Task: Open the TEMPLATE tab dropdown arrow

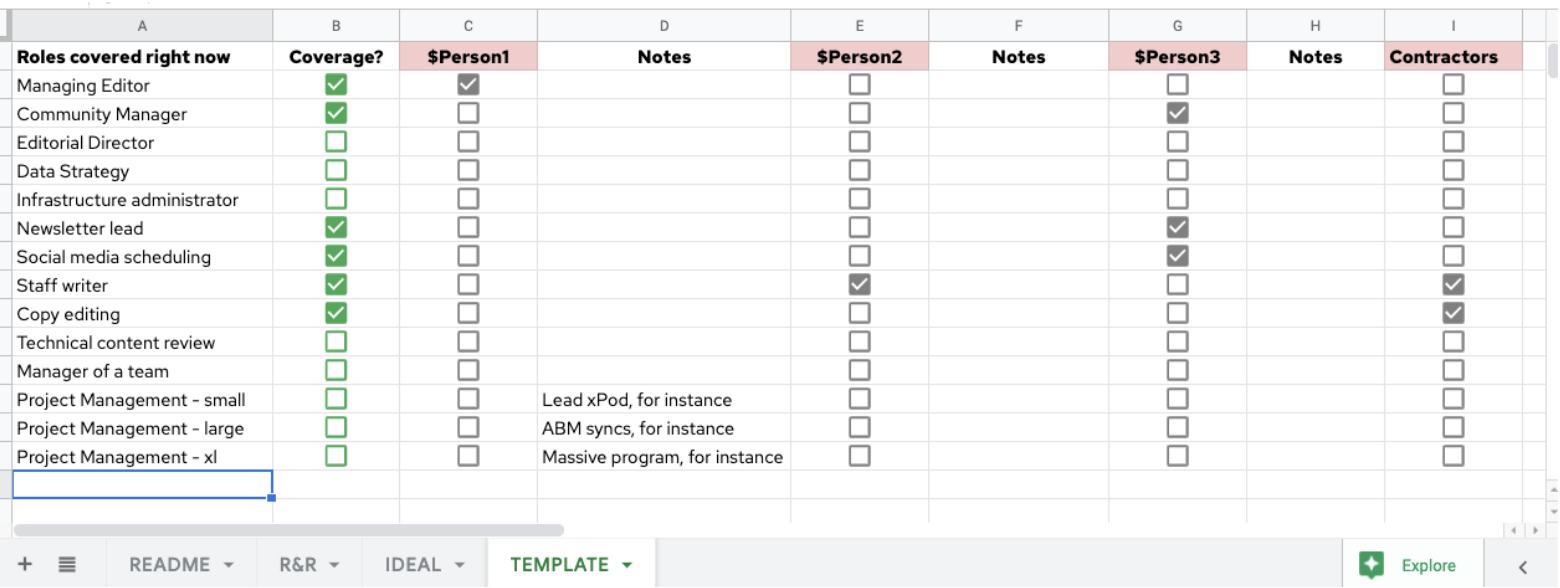Action: tap(627, 565)
